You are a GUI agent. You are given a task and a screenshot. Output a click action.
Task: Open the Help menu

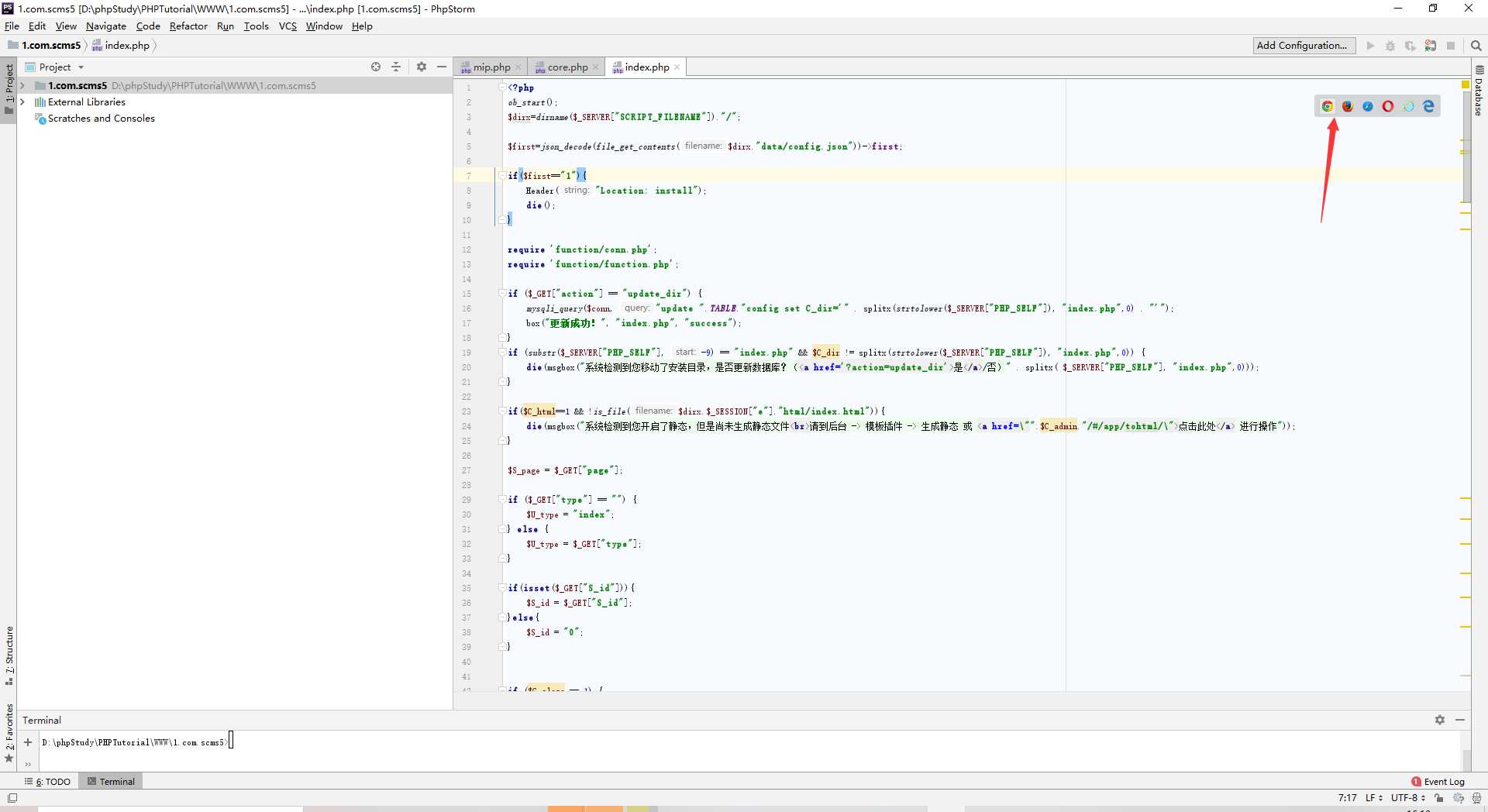point(362,26)
